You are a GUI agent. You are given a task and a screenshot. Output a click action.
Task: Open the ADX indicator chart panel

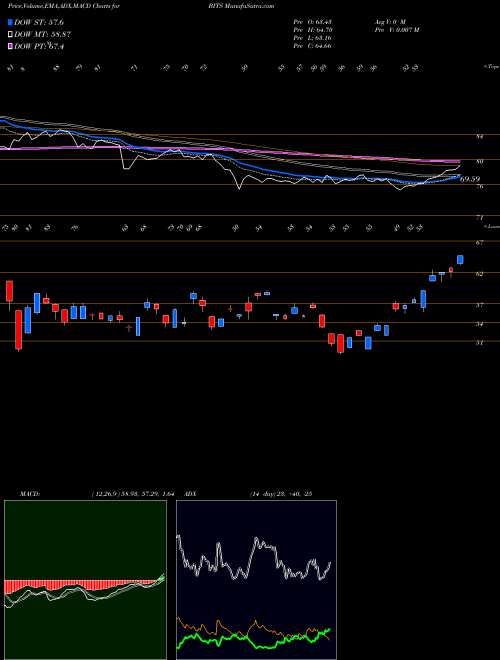[256, 580]
